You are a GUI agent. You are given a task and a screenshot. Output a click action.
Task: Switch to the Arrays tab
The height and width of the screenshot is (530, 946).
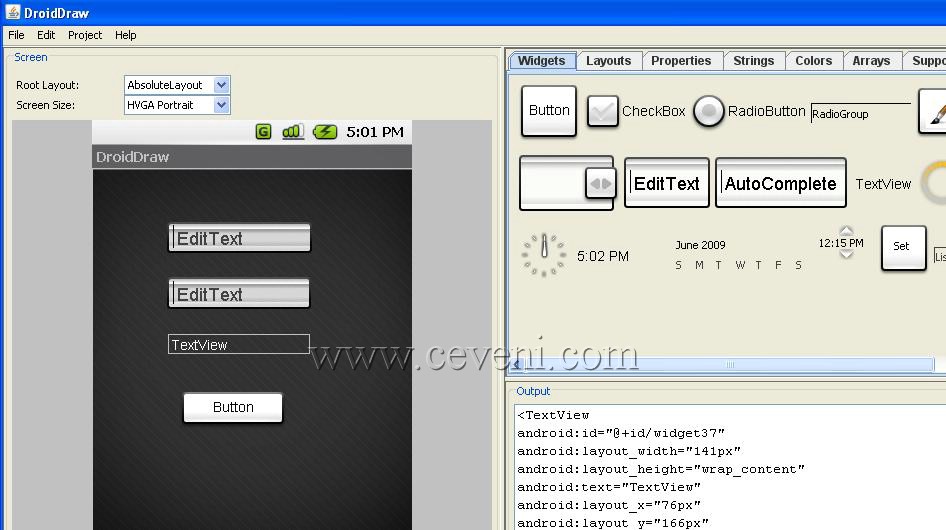pyautogui.click(x=871, y=61)
